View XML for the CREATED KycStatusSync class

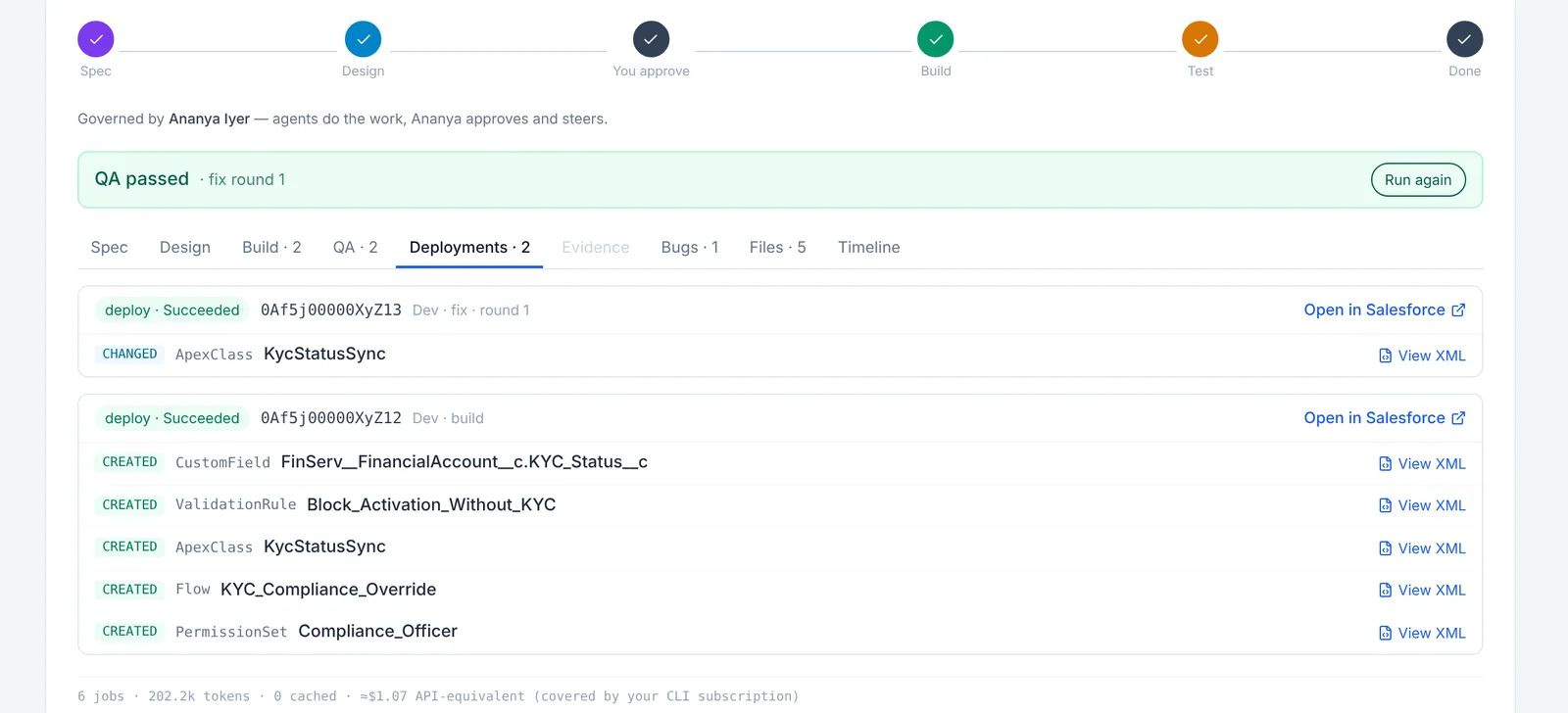tap(1422, 548)
